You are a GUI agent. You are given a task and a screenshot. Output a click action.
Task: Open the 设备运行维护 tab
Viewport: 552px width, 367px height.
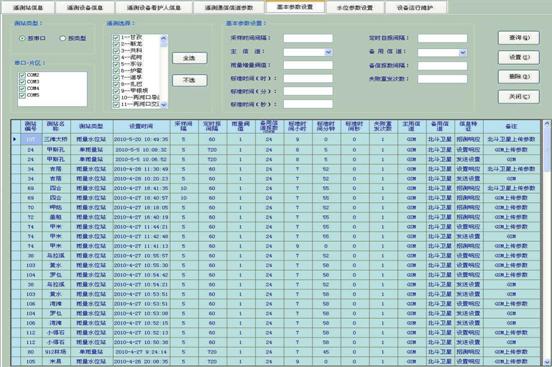click(415, 7)
